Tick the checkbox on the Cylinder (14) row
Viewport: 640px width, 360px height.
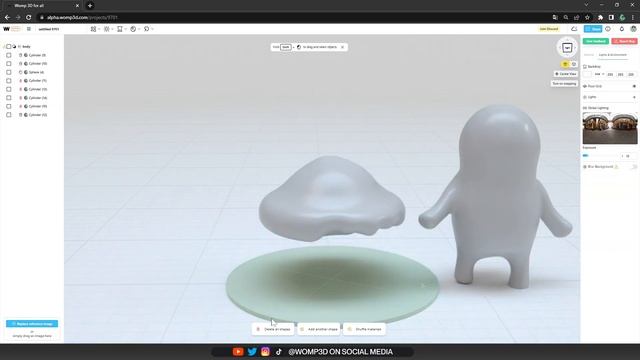(9, 98)
